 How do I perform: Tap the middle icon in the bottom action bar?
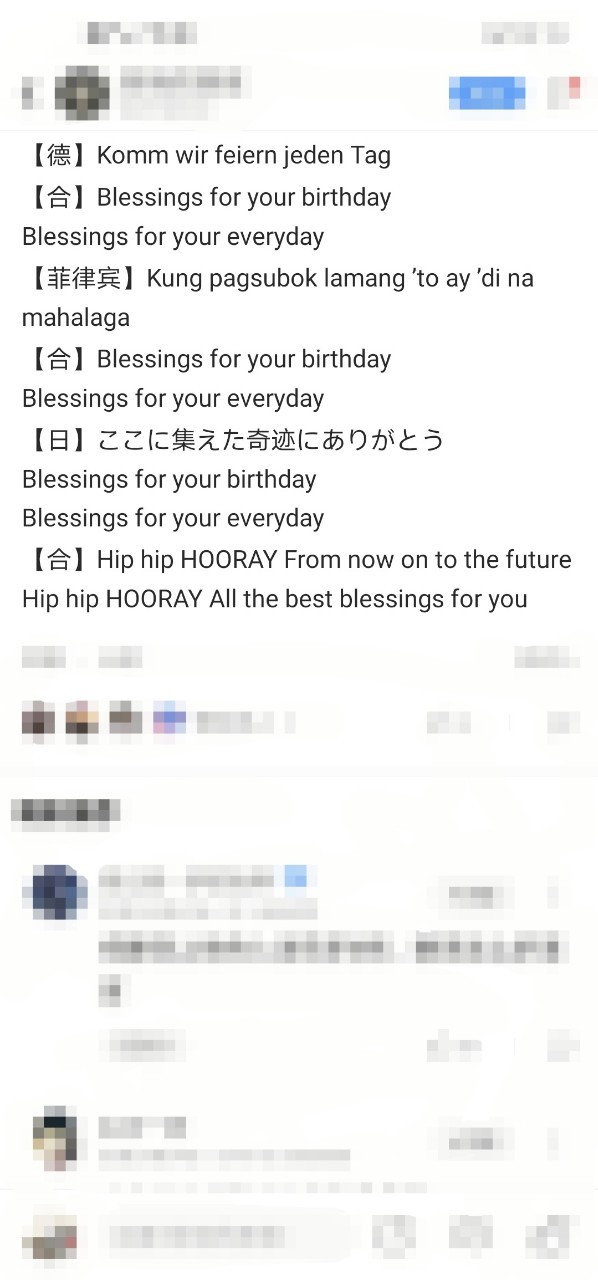tap(470, 1237)
